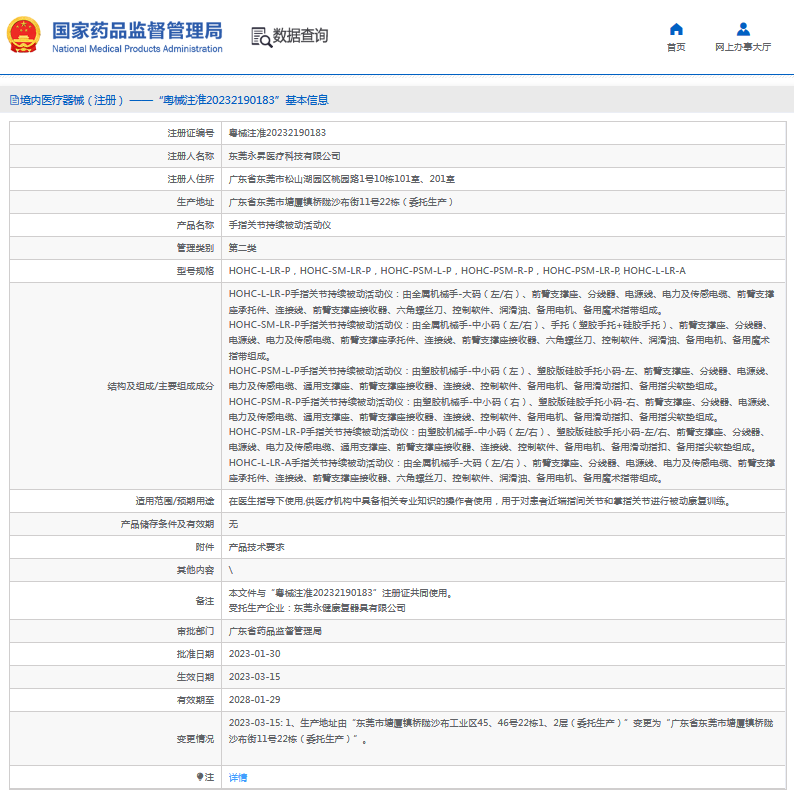Click the 无 storage condition value
The height and width of the screenshot is (792, 794).
[x=233, y=524]
